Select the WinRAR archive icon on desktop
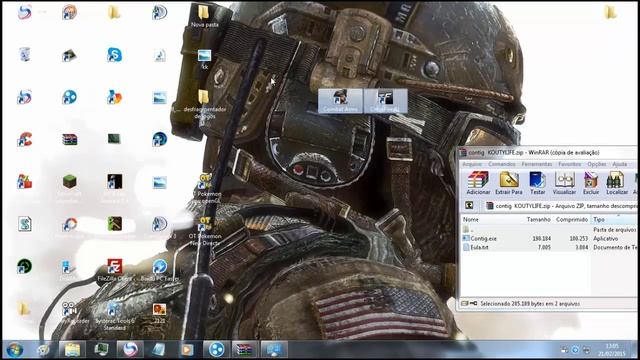The height and width of the screenshot is (360, 640). (x=70, y=140)
